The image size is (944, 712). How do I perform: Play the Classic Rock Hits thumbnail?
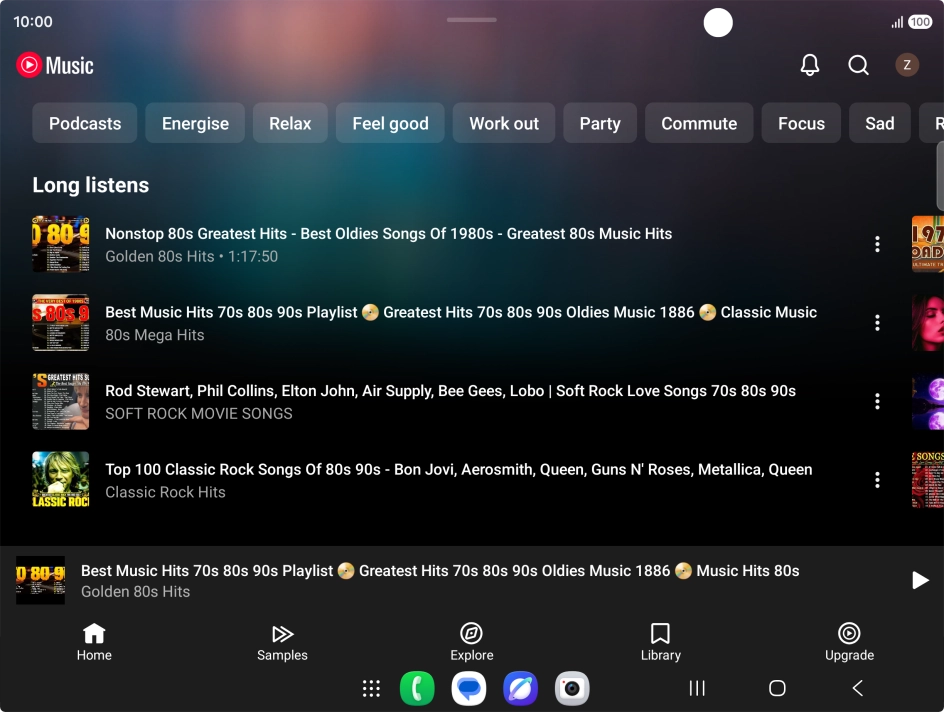coord(61,480)
